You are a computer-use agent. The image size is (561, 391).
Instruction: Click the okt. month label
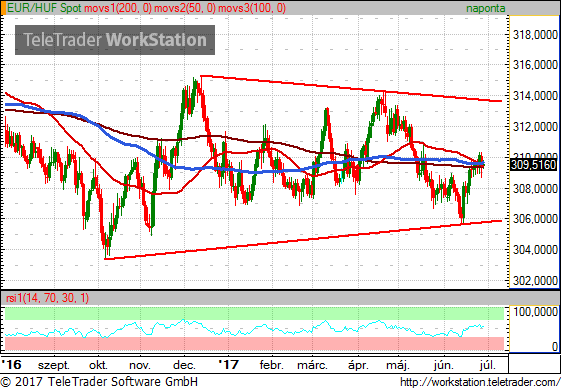pos(98,365)
